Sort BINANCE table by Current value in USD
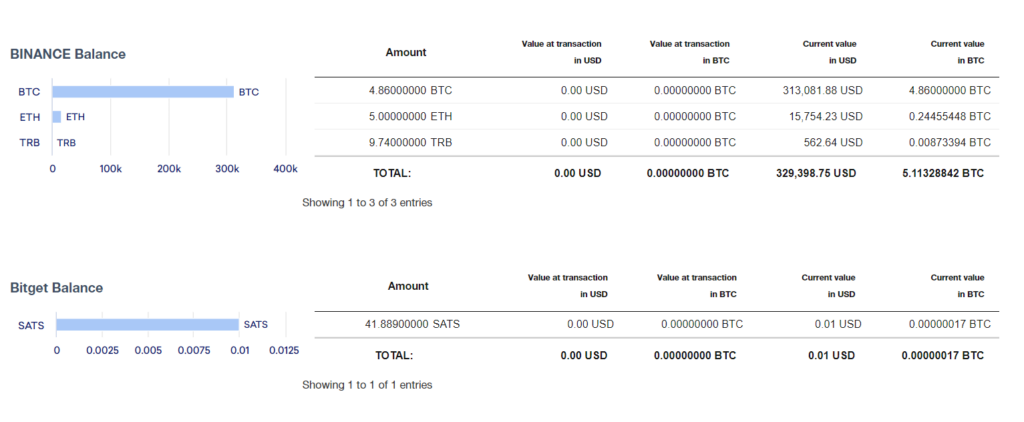 829,52
